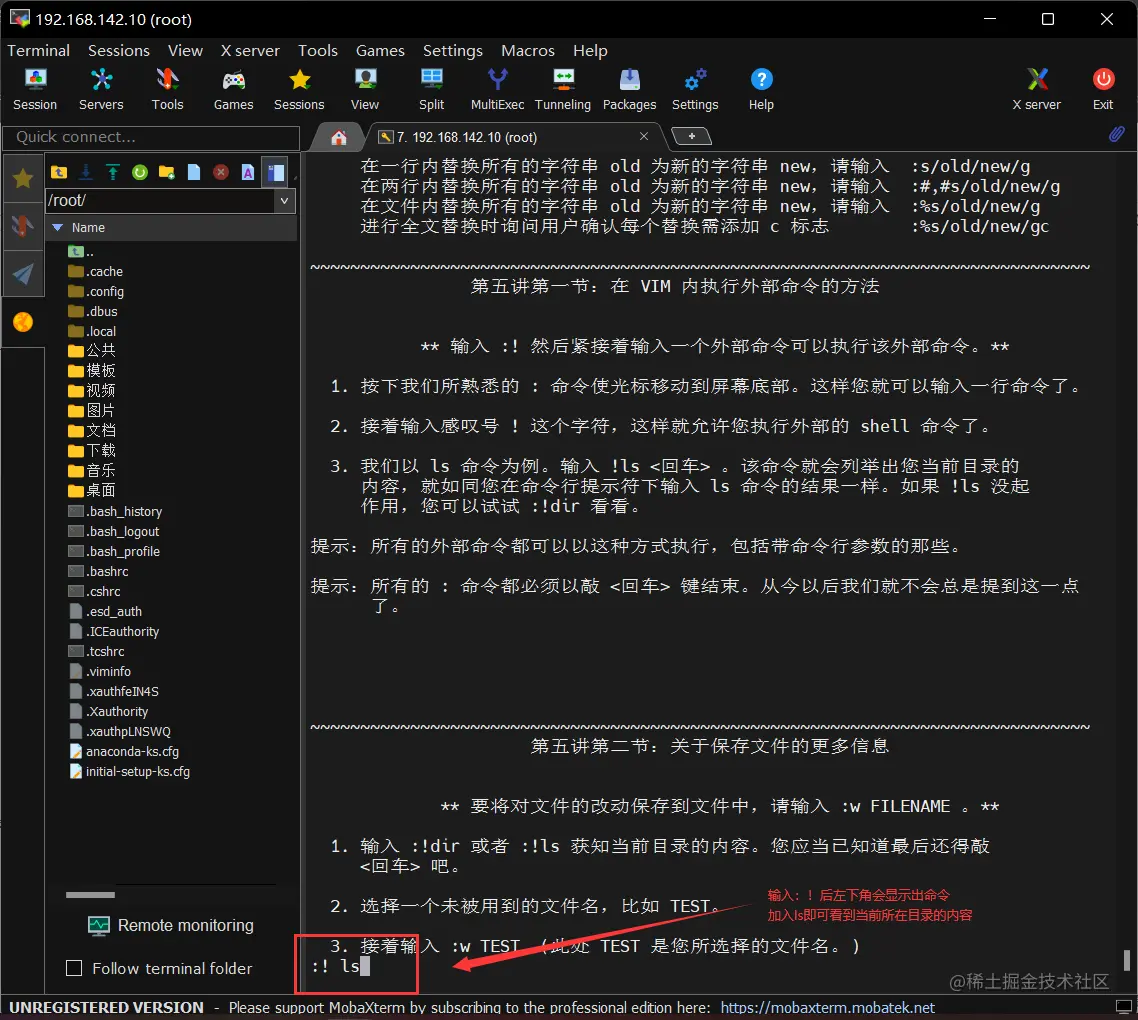Close the 192.168.142.10 (root) tab
The height and width of the screenshot is (1020, 1138).
(644, 136)
